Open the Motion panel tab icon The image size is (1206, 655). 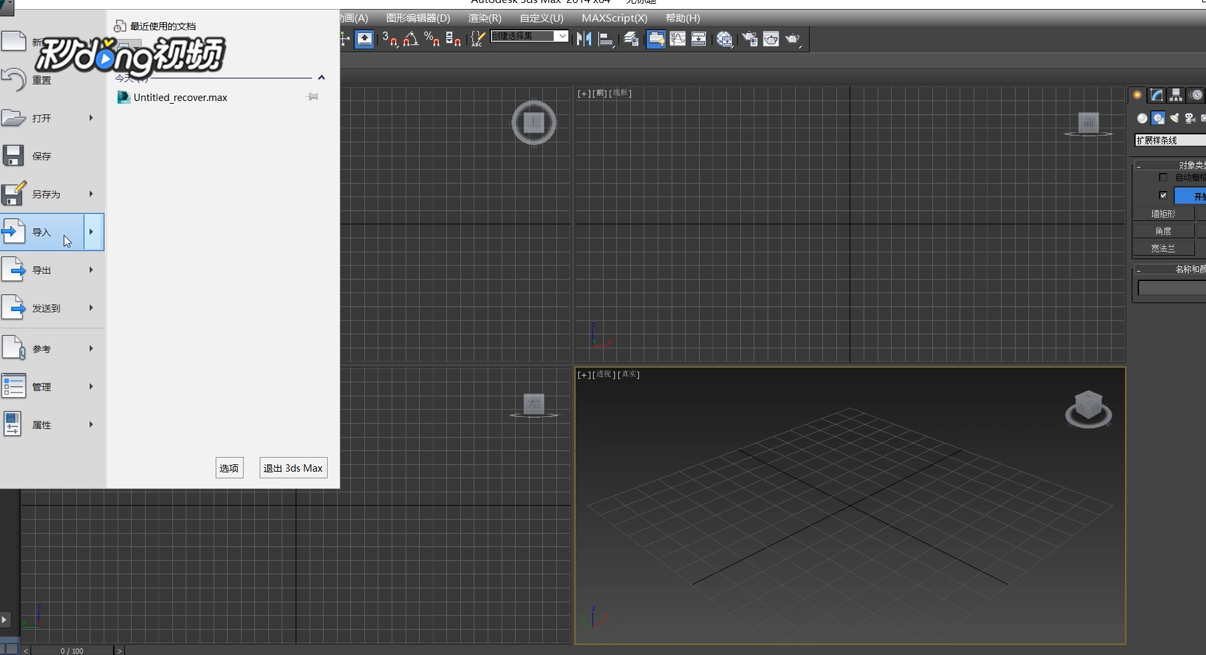coord(1196,95)
